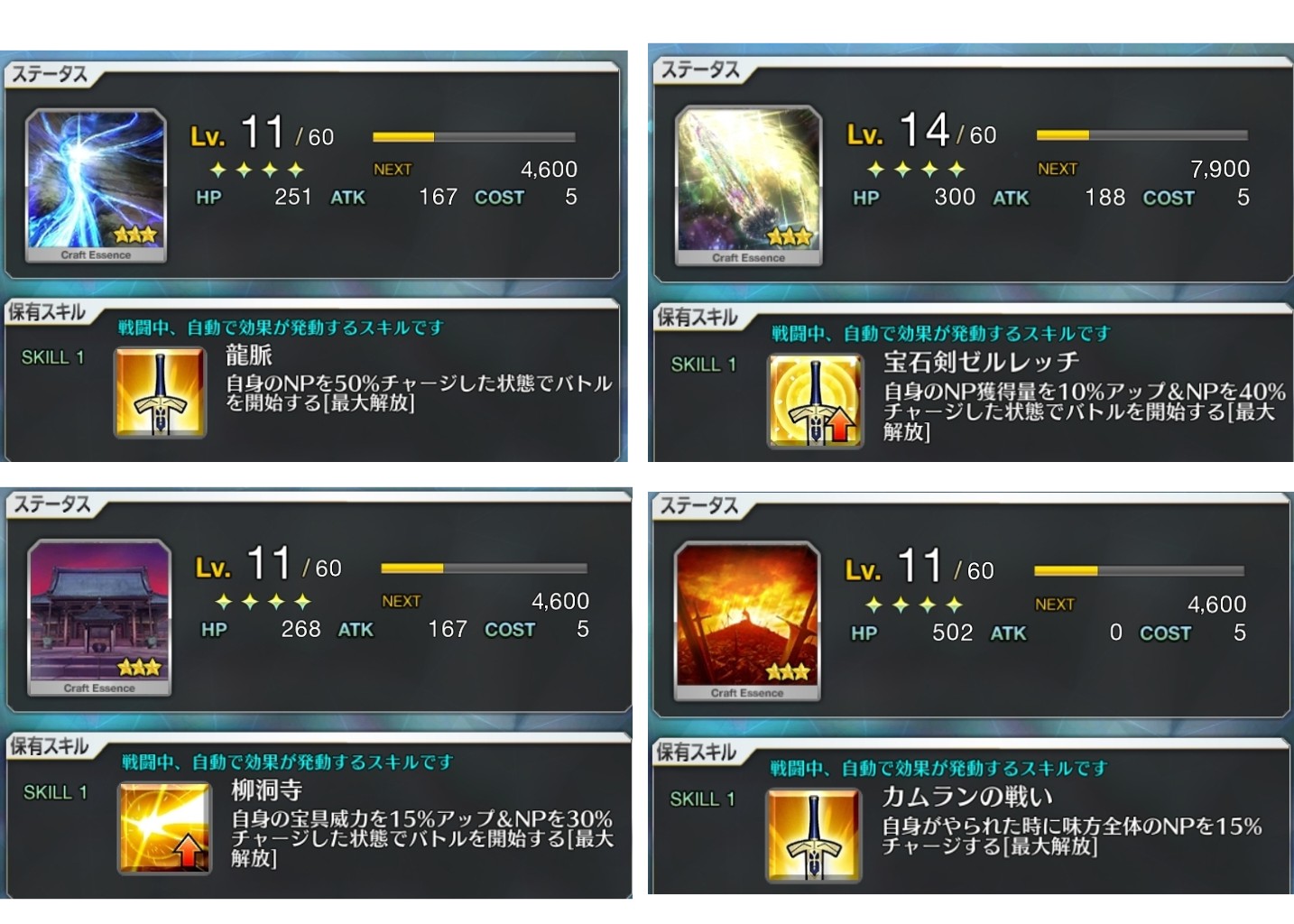Click the SKILL 1 label beside カムランの戦い
The image size is (1294, 924).
point(703,799)
